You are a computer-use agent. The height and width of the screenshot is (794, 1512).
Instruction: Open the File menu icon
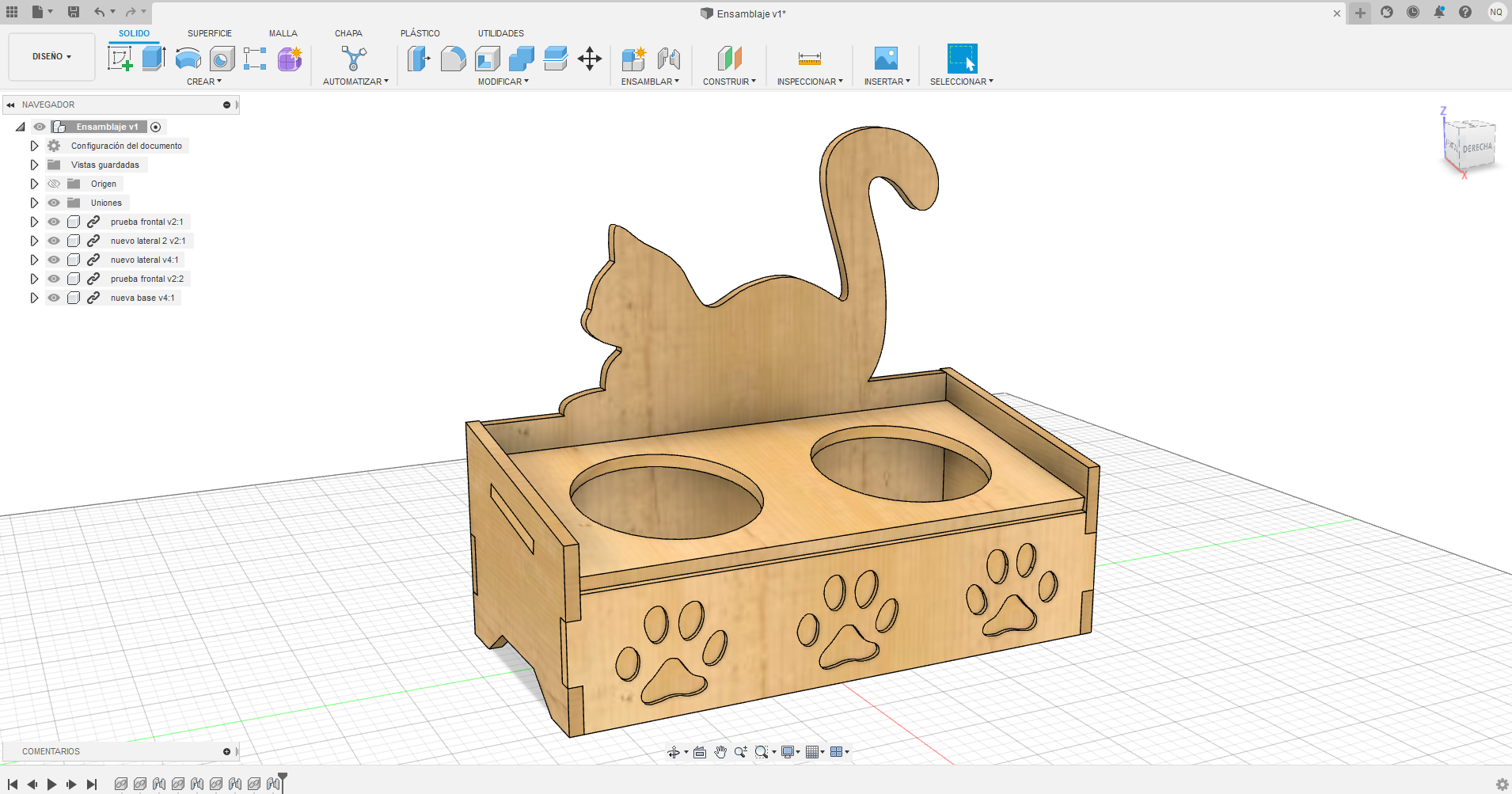coord(37,12)
